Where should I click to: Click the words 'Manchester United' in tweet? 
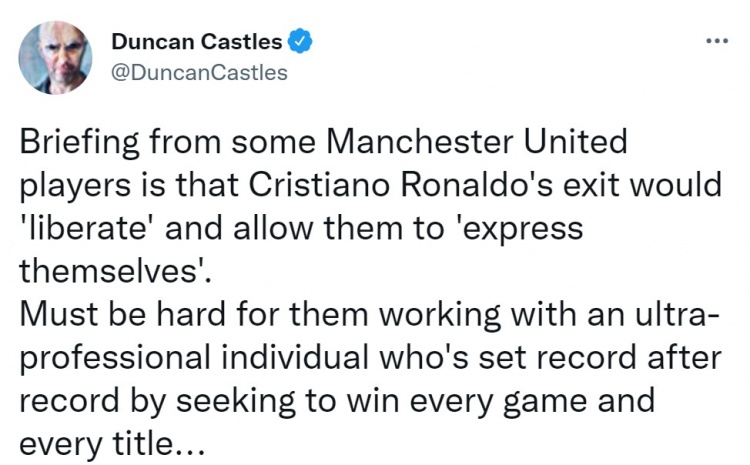(477, 142)
